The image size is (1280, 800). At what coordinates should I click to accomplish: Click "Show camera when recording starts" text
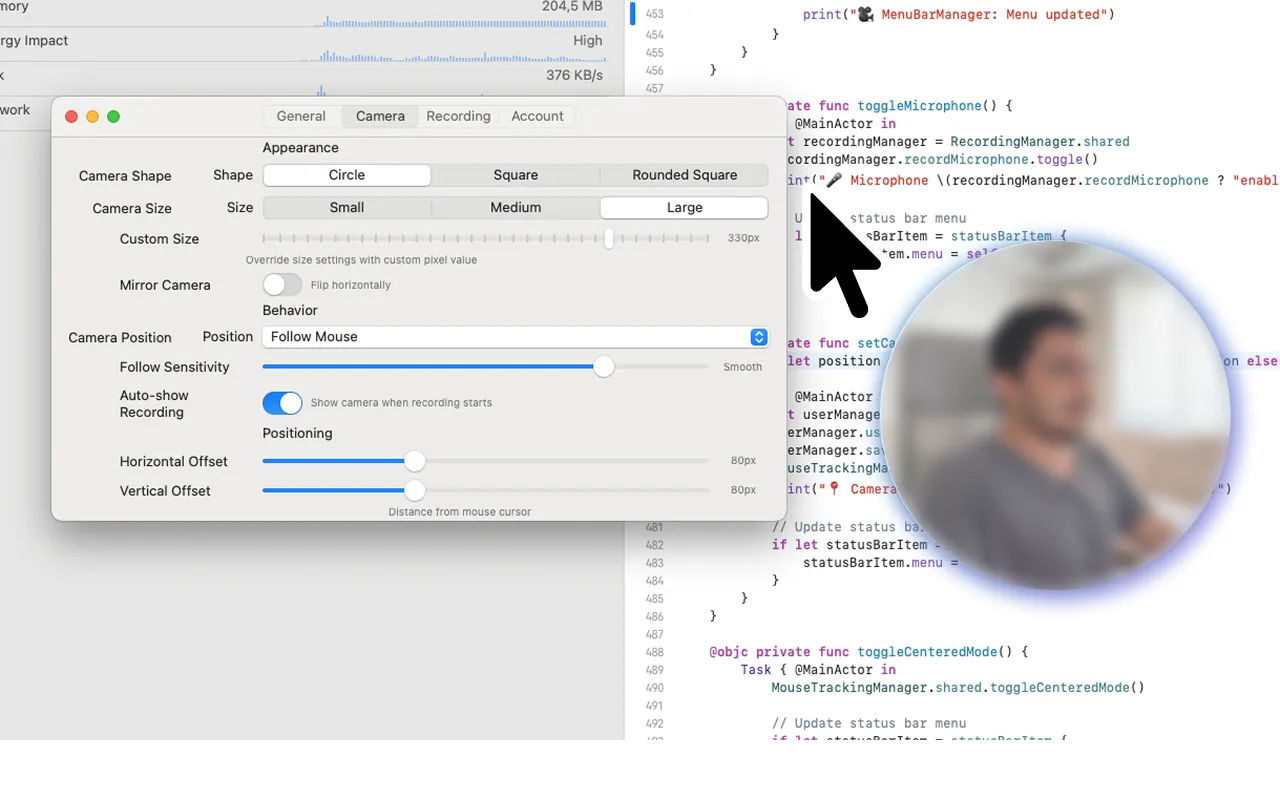click(401, 403)
